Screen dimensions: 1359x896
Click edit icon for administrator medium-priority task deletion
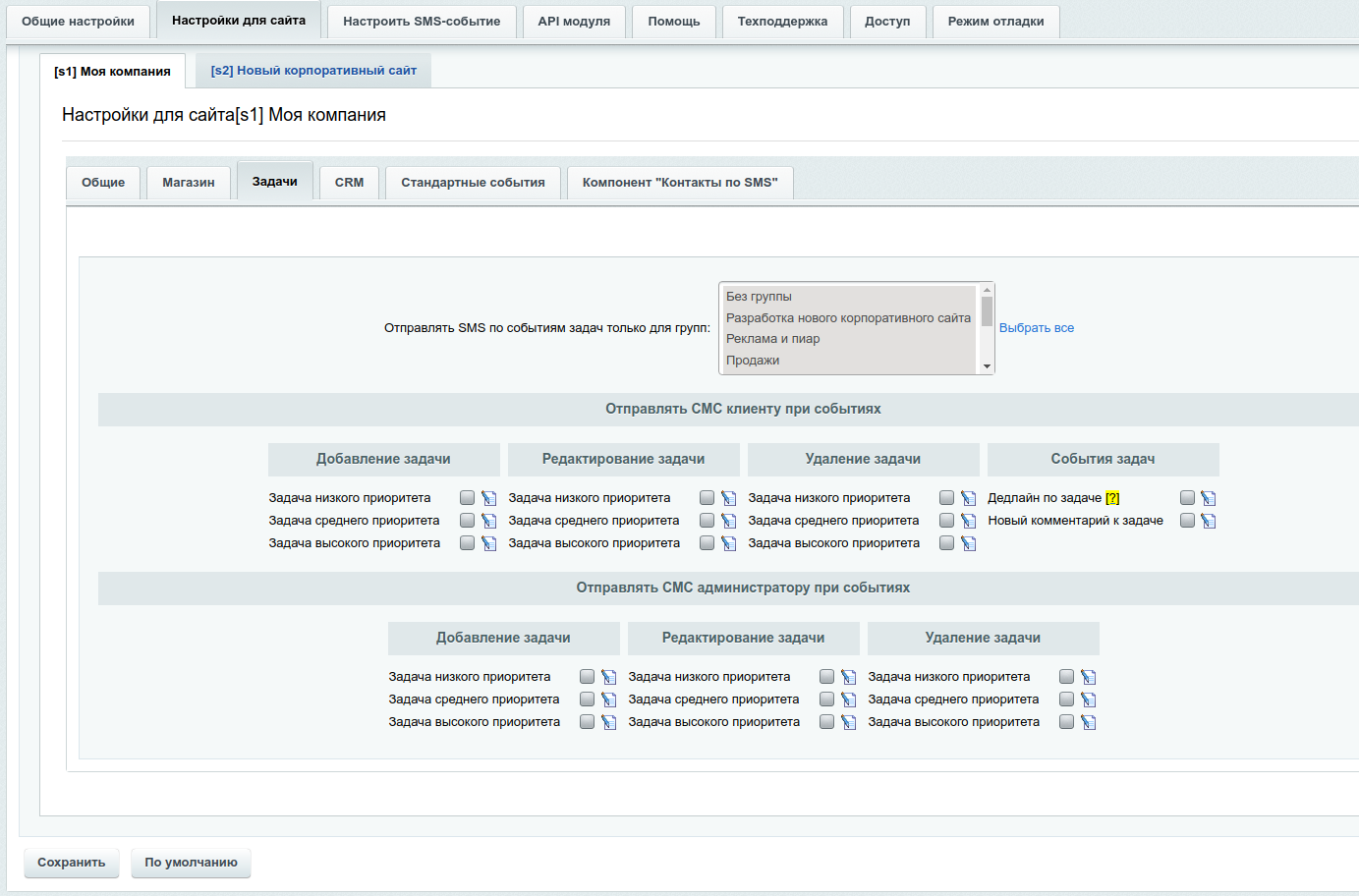[1088, 700]
